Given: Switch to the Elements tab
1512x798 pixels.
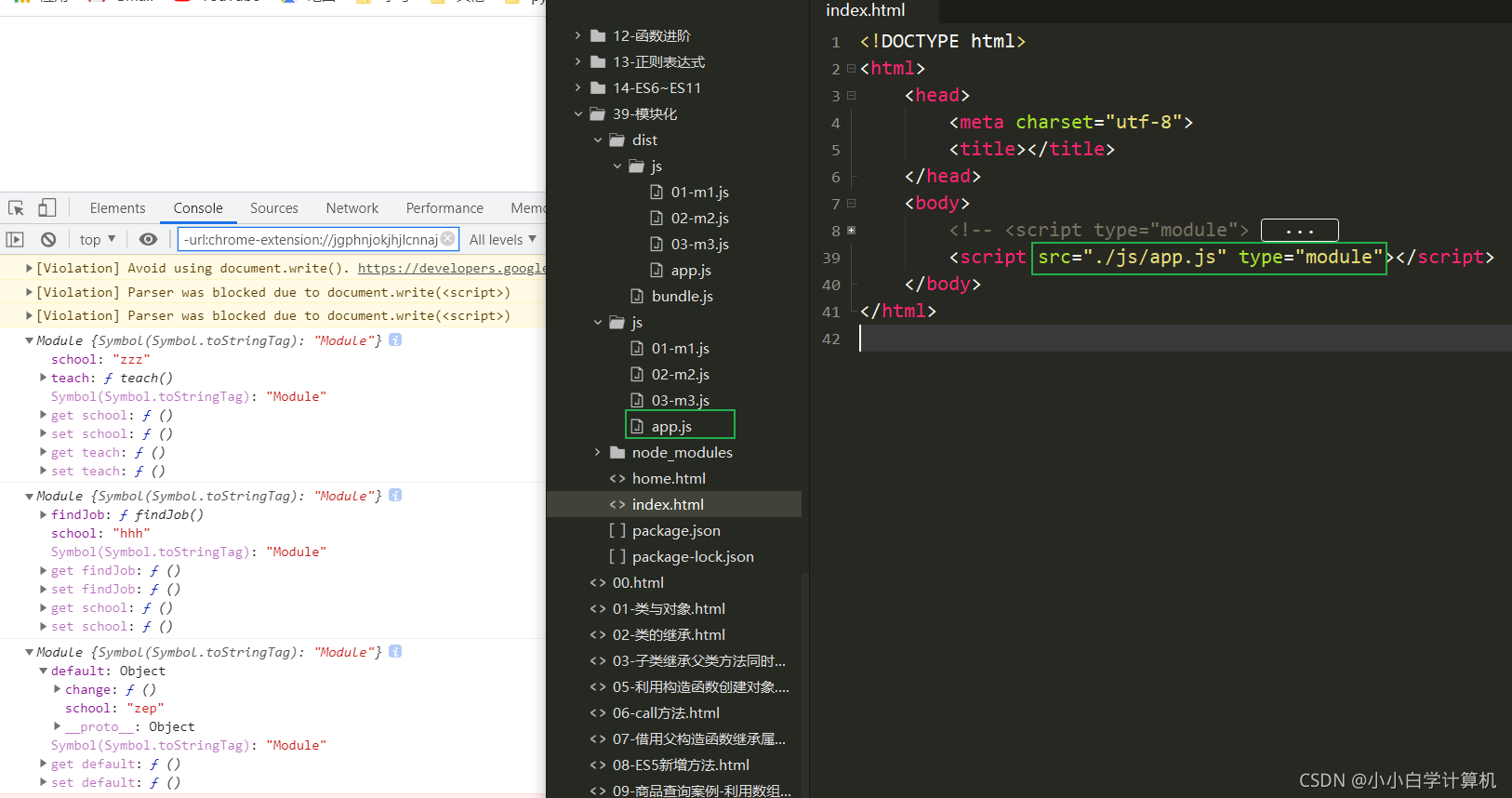Looking at the screenshot, I should click(x=118, y=208).
